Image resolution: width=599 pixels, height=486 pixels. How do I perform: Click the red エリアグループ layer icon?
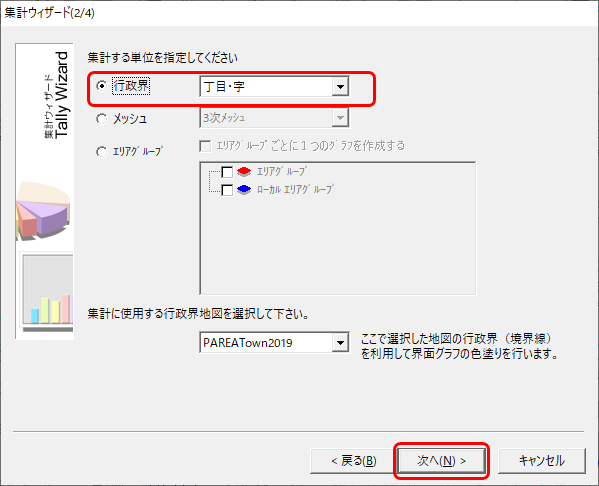[244, 172]
